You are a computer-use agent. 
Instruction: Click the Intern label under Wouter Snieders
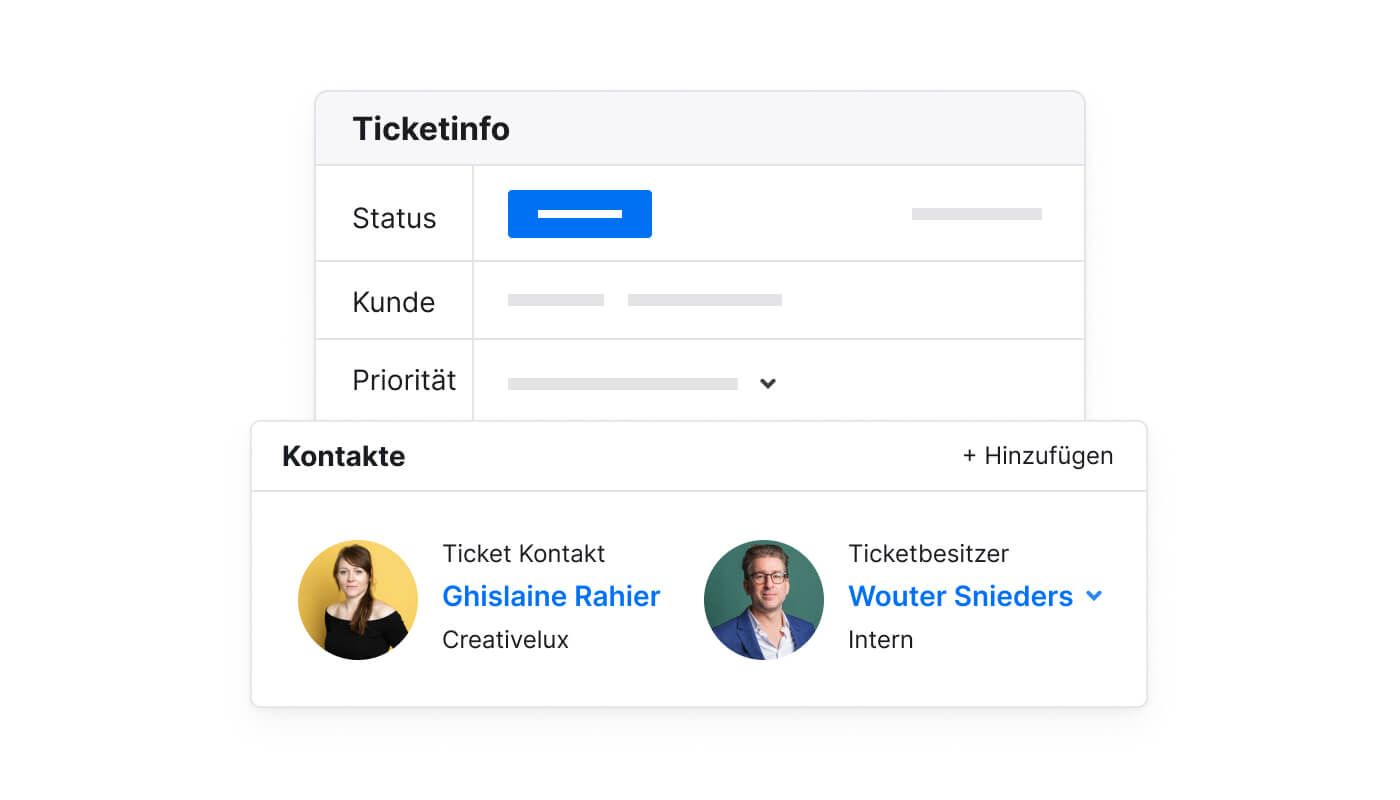[881, 640]
